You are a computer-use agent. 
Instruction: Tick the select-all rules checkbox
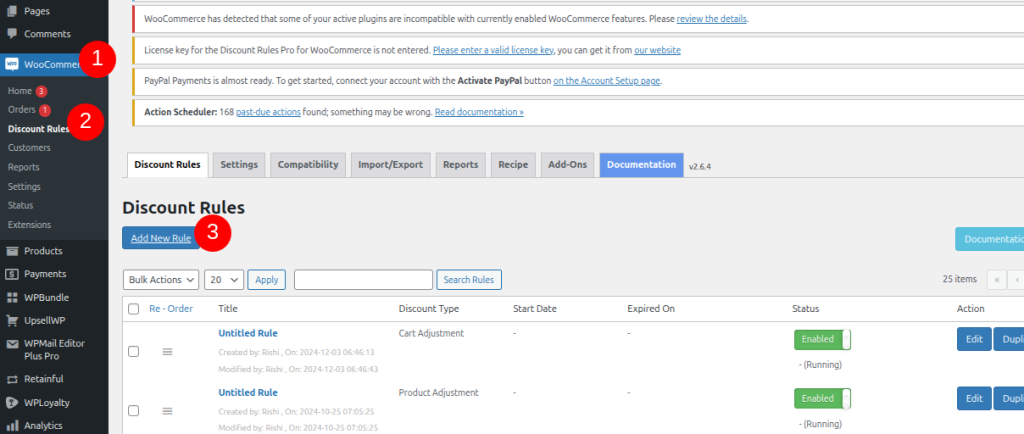point(134,309)
